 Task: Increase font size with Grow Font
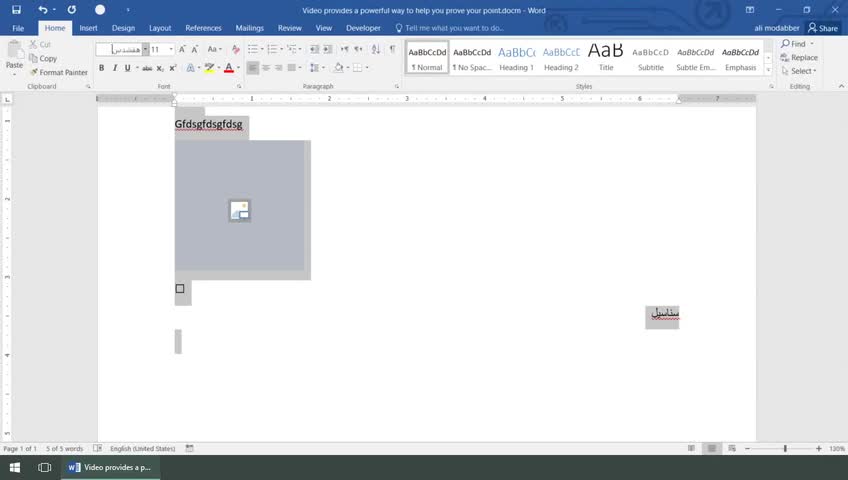coord(182,49)
